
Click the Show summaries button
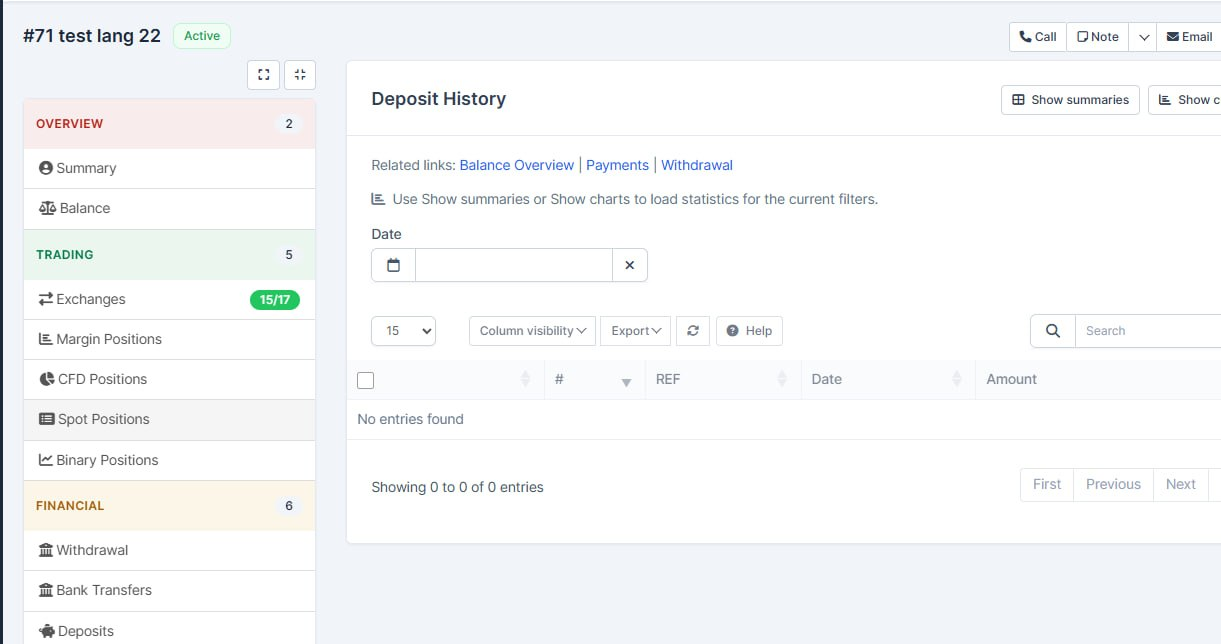click(x=1070, y=100)
